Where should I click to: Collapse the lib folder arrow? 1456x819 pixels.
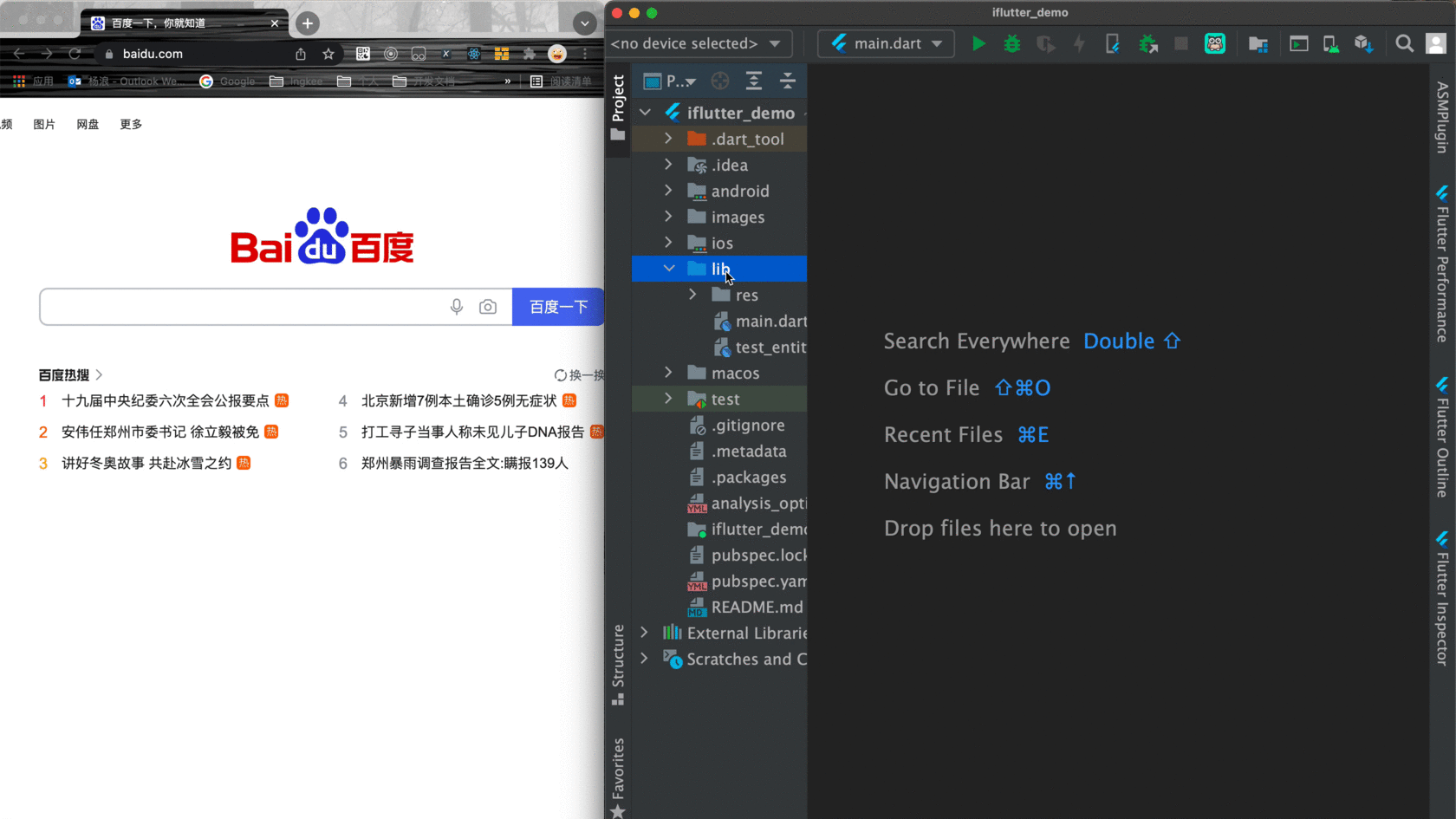point(668,269)
